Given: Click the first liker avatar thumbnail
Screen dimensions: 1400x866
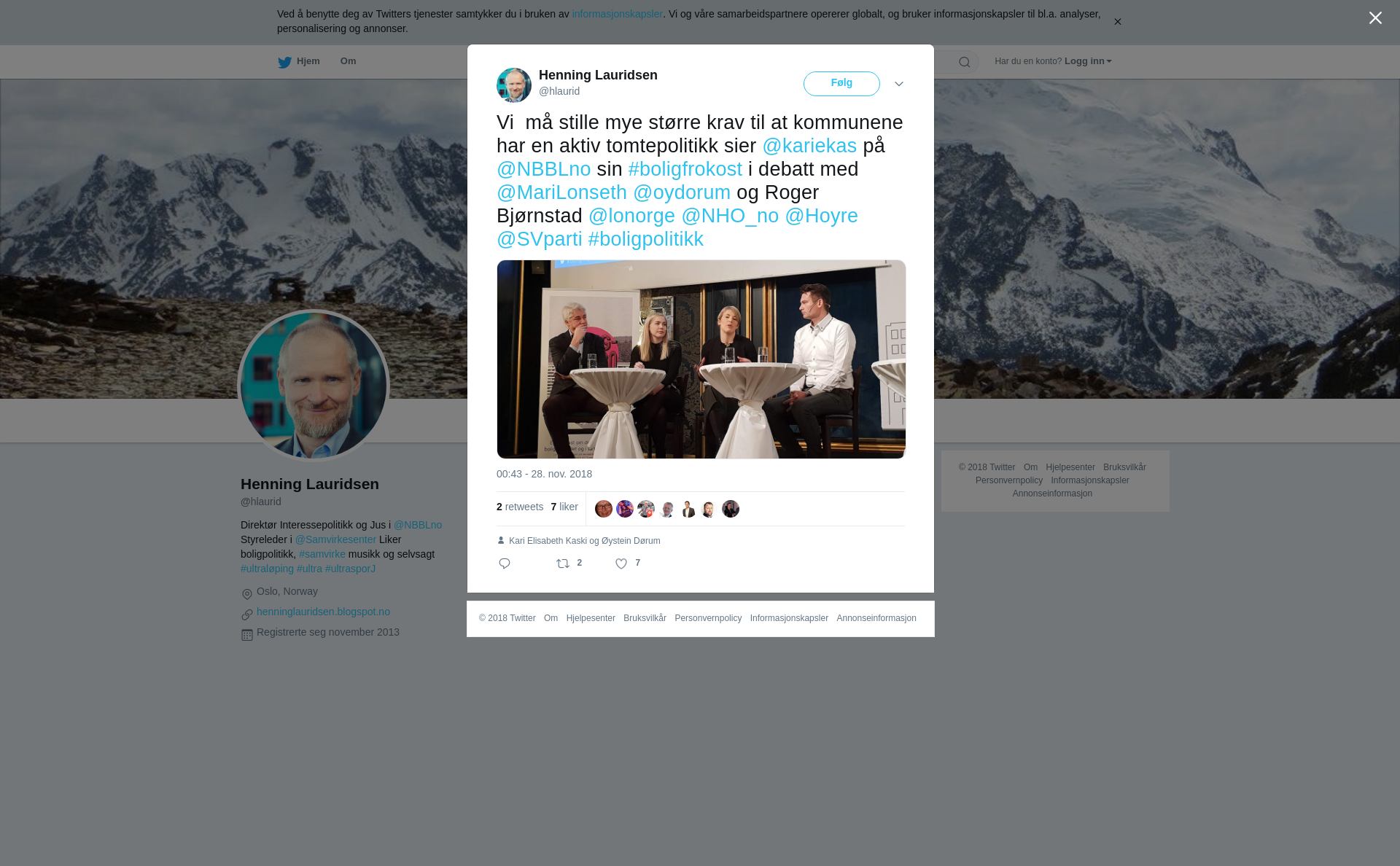Looking at the screenshot, I should [x=604, y=509].
